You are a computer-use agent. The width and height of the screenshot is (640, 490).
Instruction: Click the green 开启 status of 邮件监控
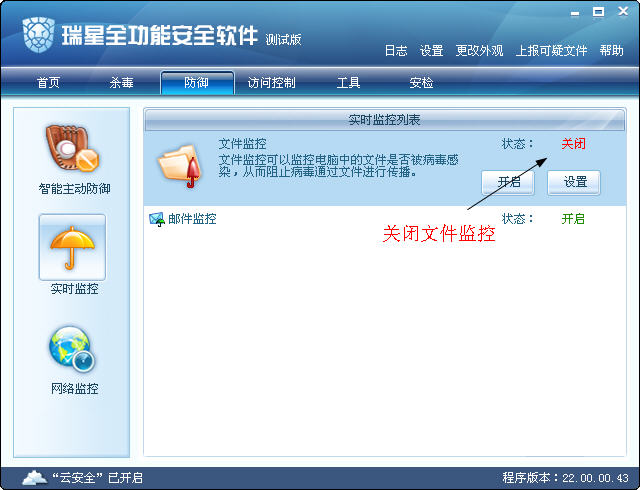573,219
